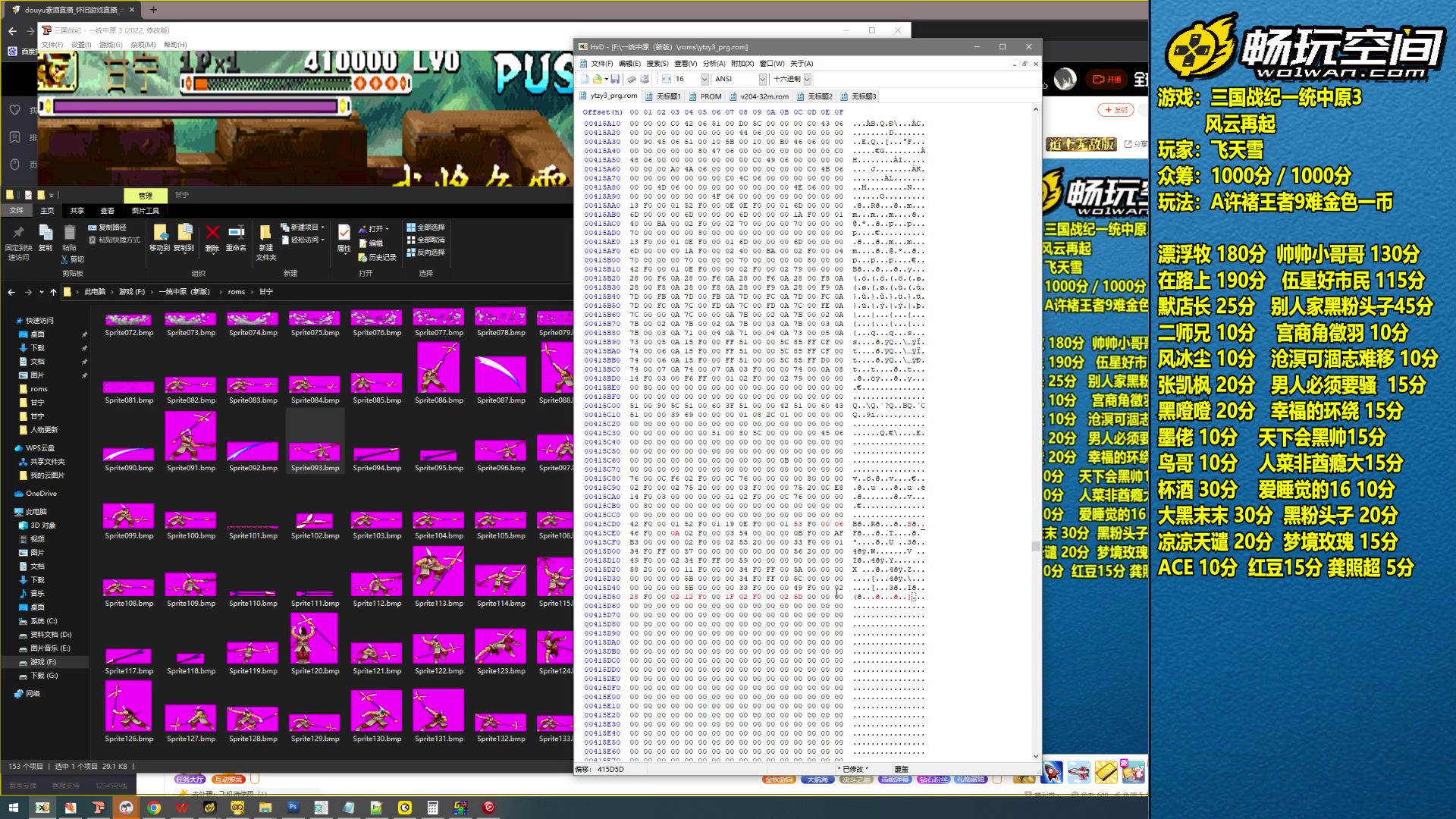Select OneDrive in the Explorer navigation pane
The image size is (1456, 819).
coord(41,494)
